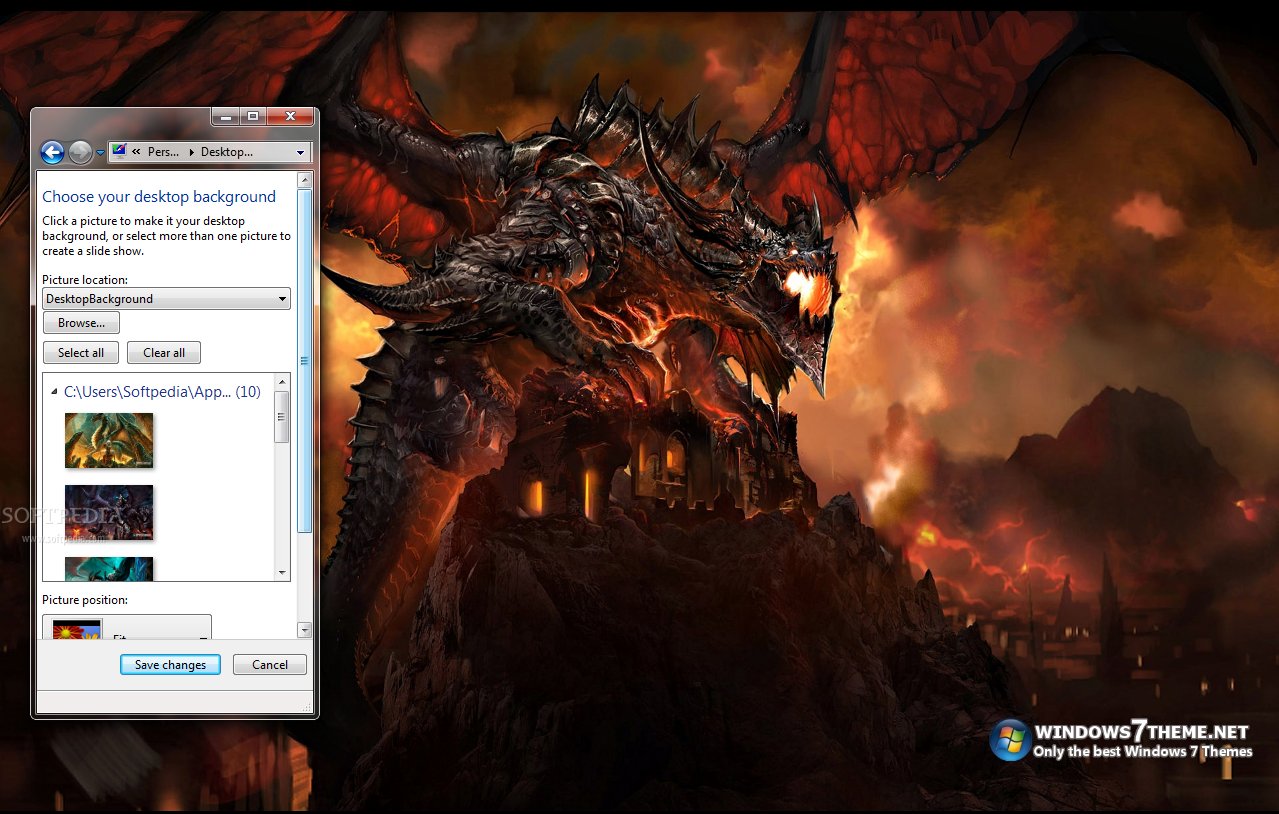Click Select all button
Viewport: 1279px width, 814px height.
[81, 353]
